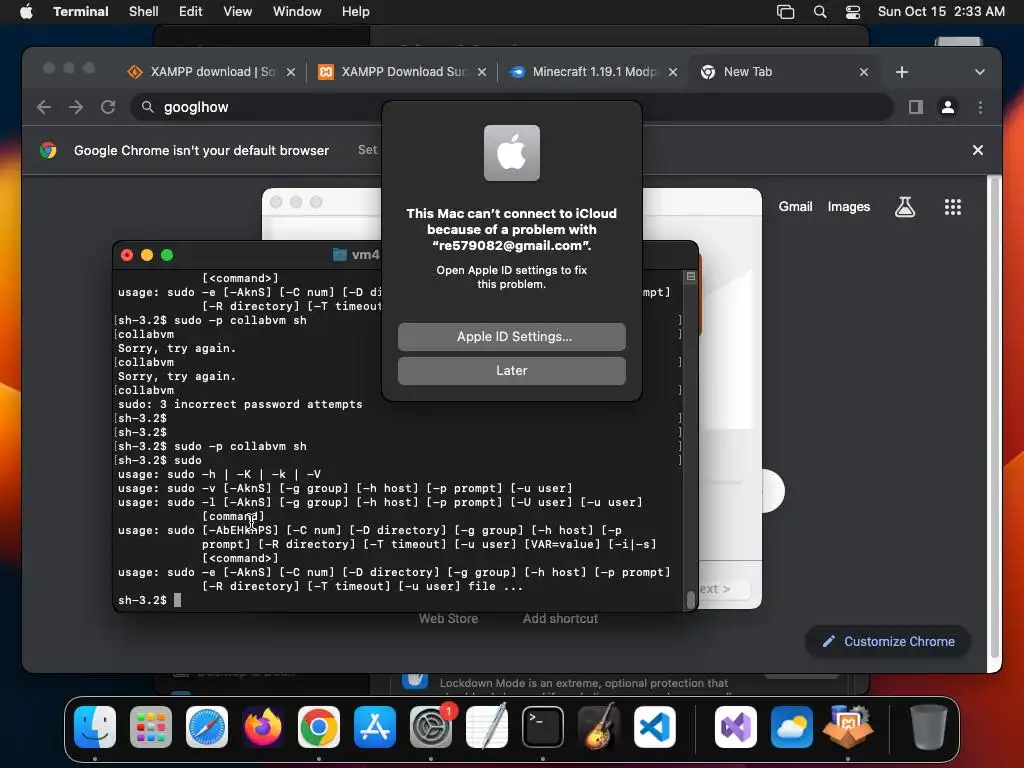Open Visual Studio Code dock icon

pos(654,726)
